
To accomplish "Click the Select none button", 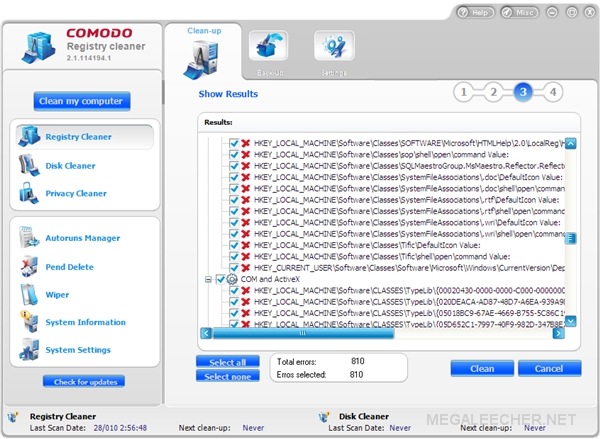I will [x=228, y=376].
